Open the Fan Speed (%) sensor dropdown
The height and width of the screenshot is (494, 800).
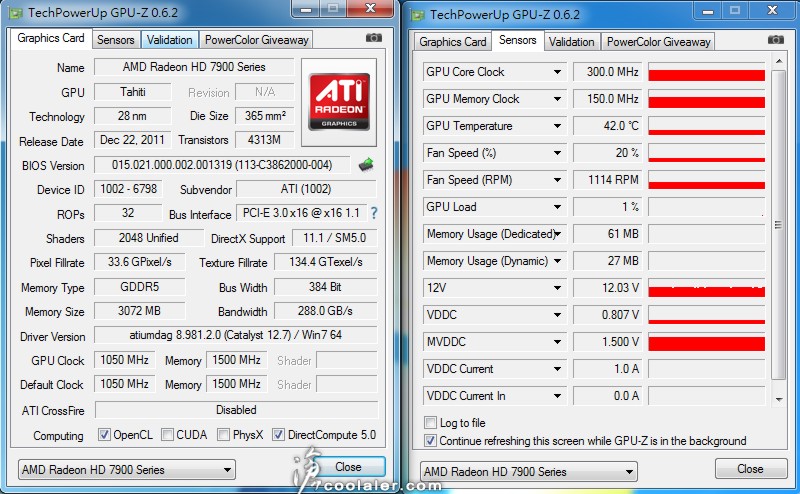(557, 153)
